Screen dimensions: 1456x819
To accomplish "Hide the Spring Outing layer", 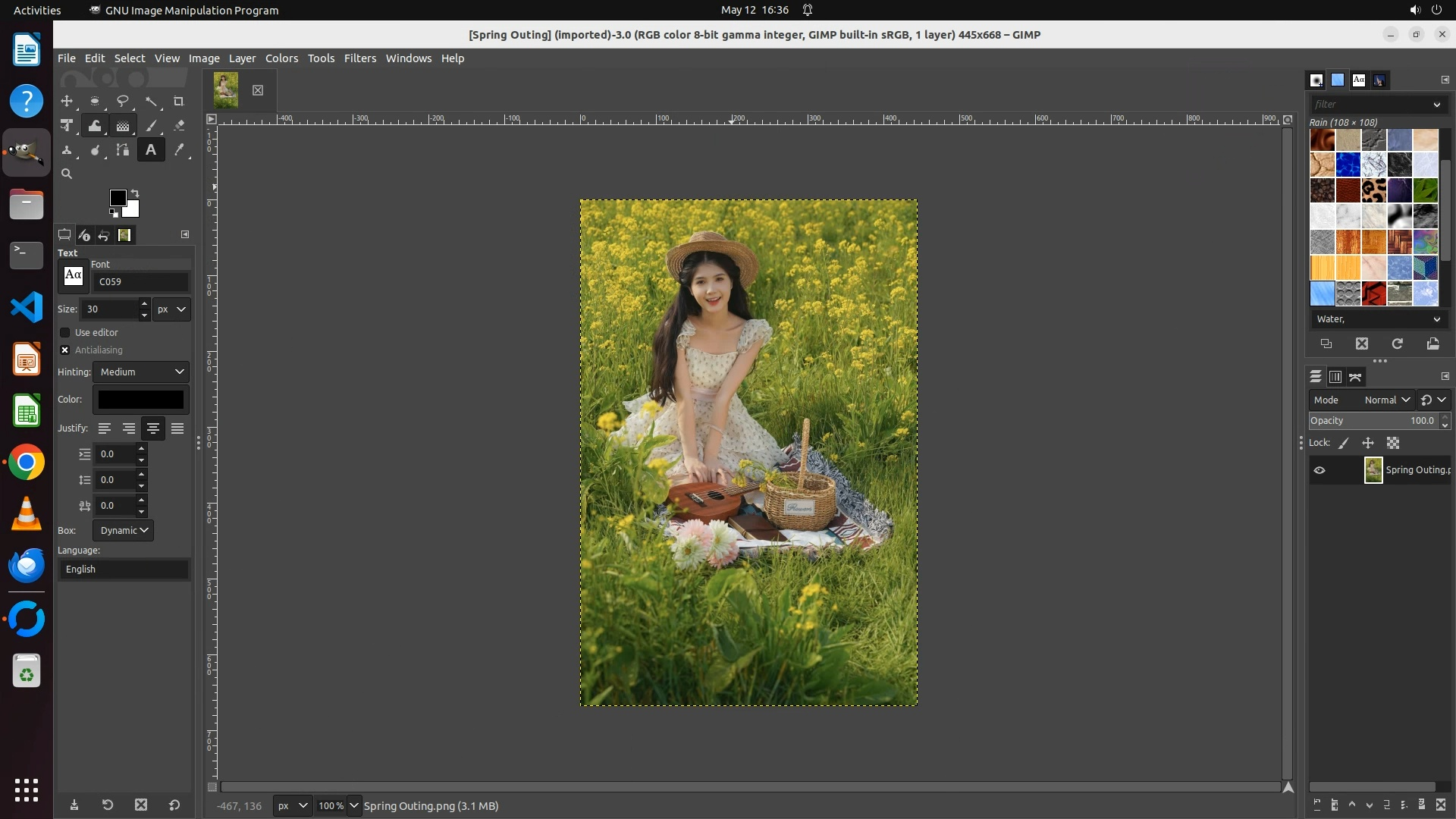I will 1319,470.
